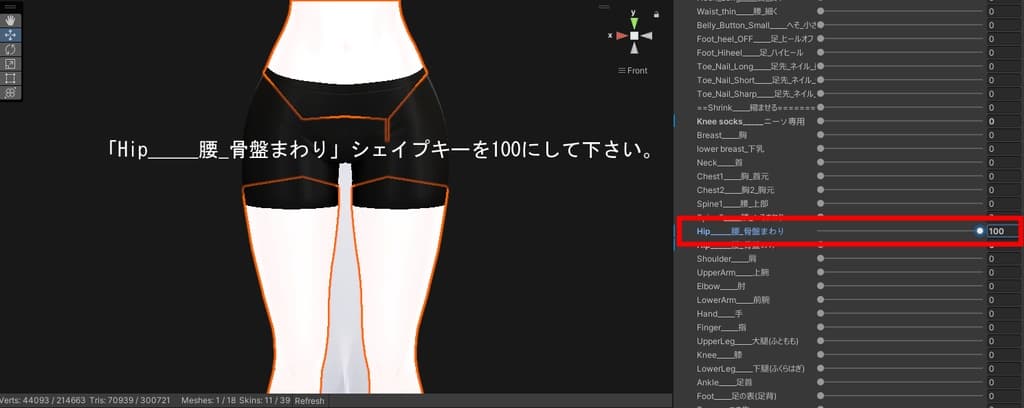Select the Scale tool
This screenshot has height=408, width=1024.
(x=10, y=64)
